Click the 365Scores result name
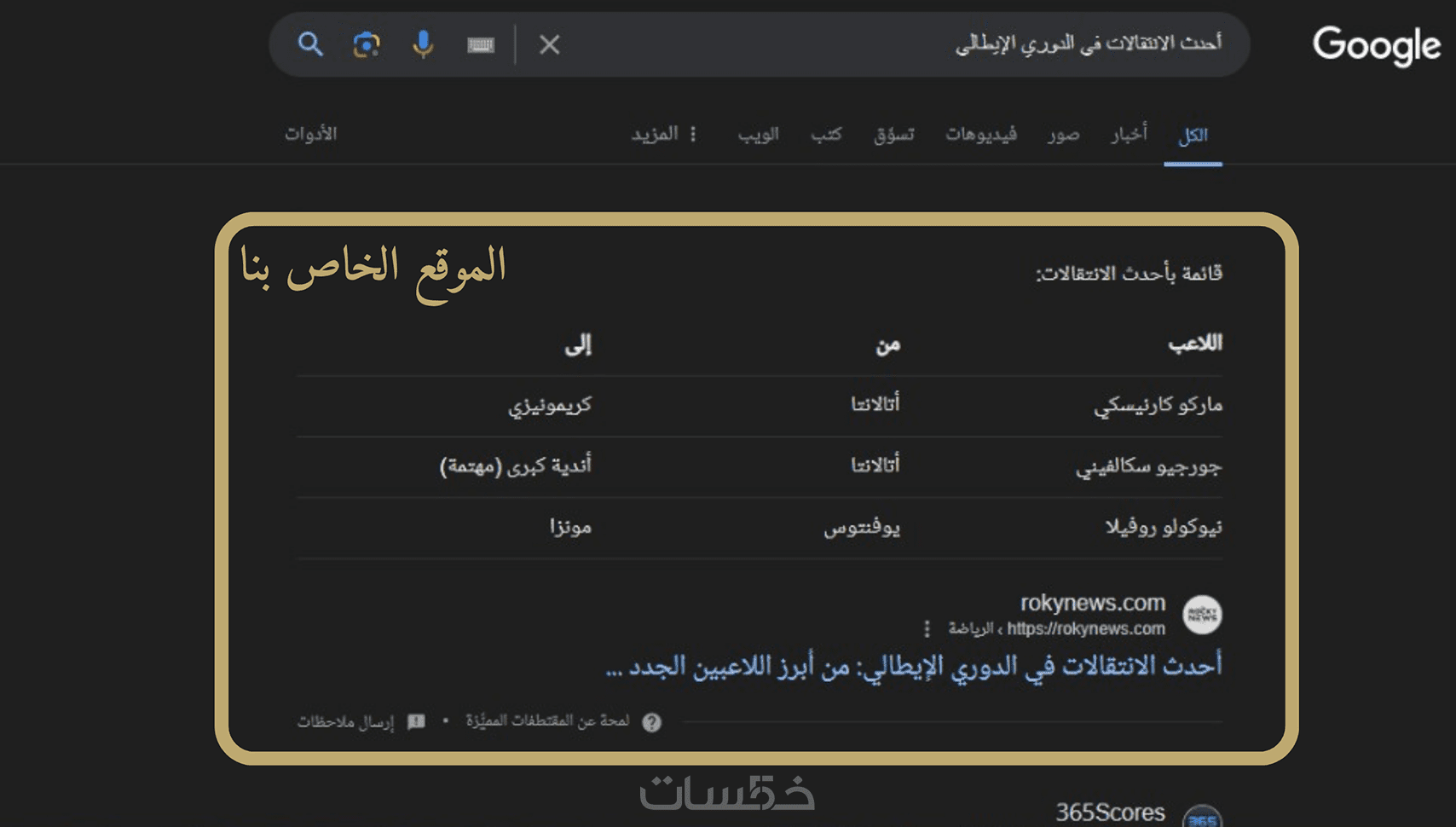1456x827 pixels. tap(1110, 813)
